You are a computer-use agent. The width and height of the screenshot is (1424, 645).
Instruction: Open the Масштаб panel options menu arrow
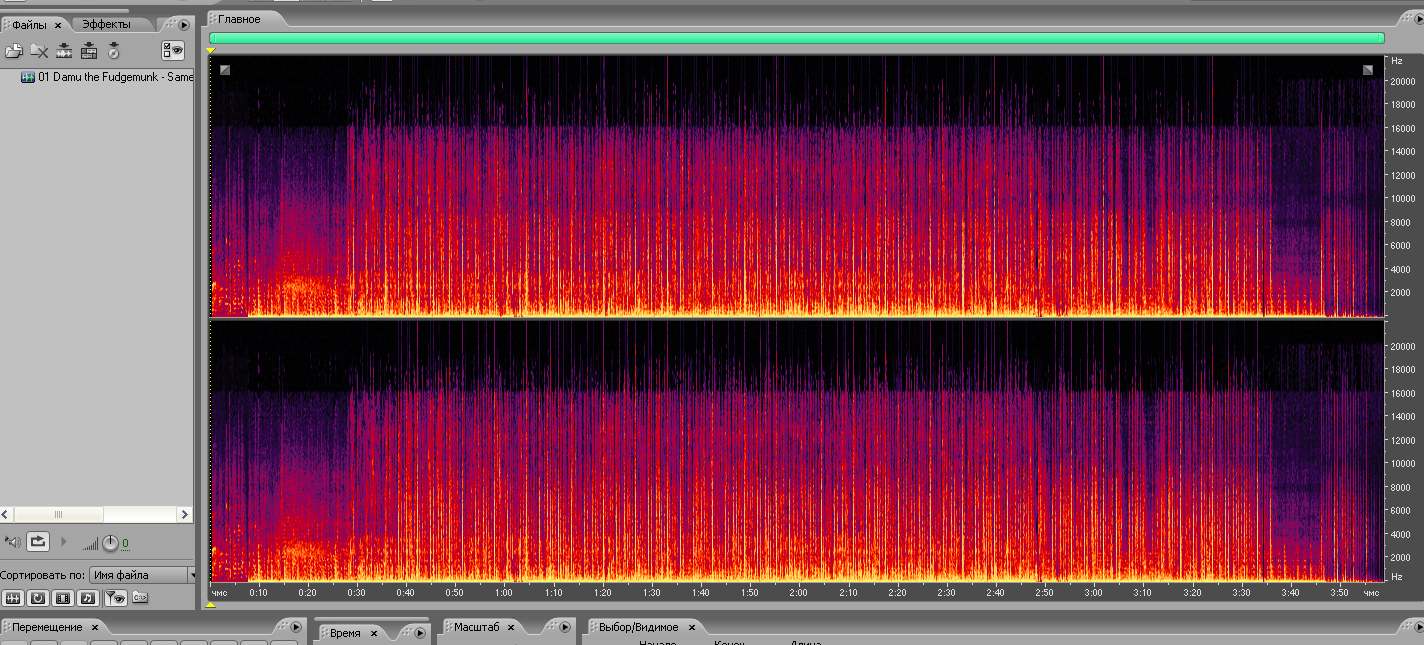point(564,627)
